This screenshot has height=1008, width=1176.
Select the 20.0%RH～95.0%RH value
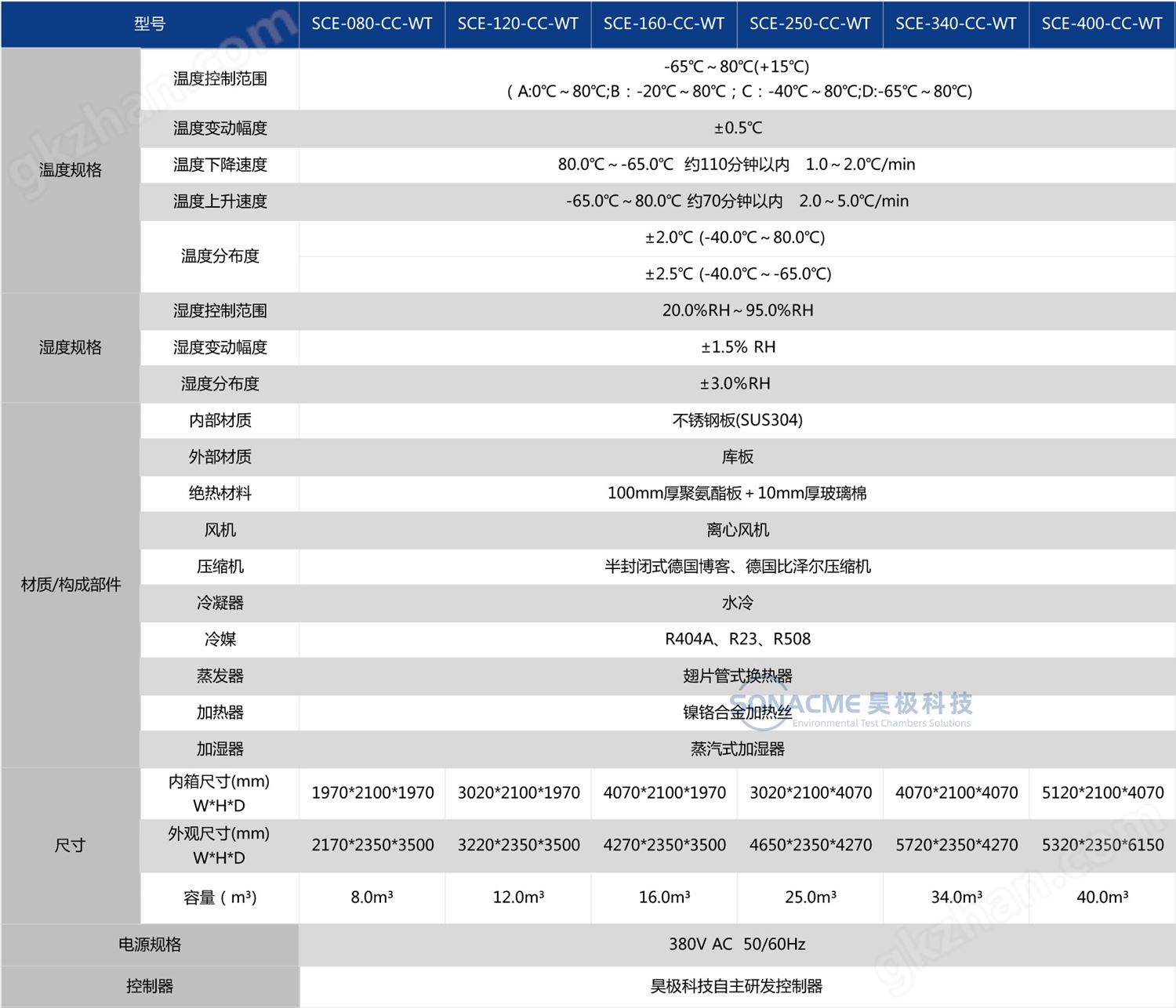click(x=738, y=311)
